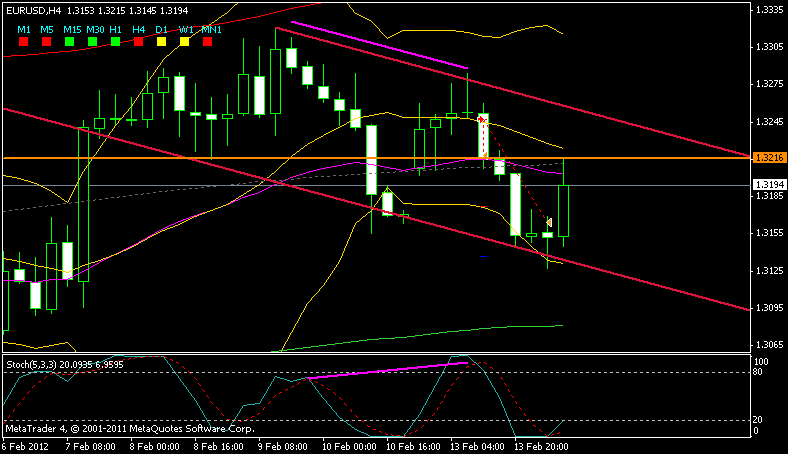Click the 1.3245 price on the axis
This screenshot has height=454, width=788.
pos(769,122)
